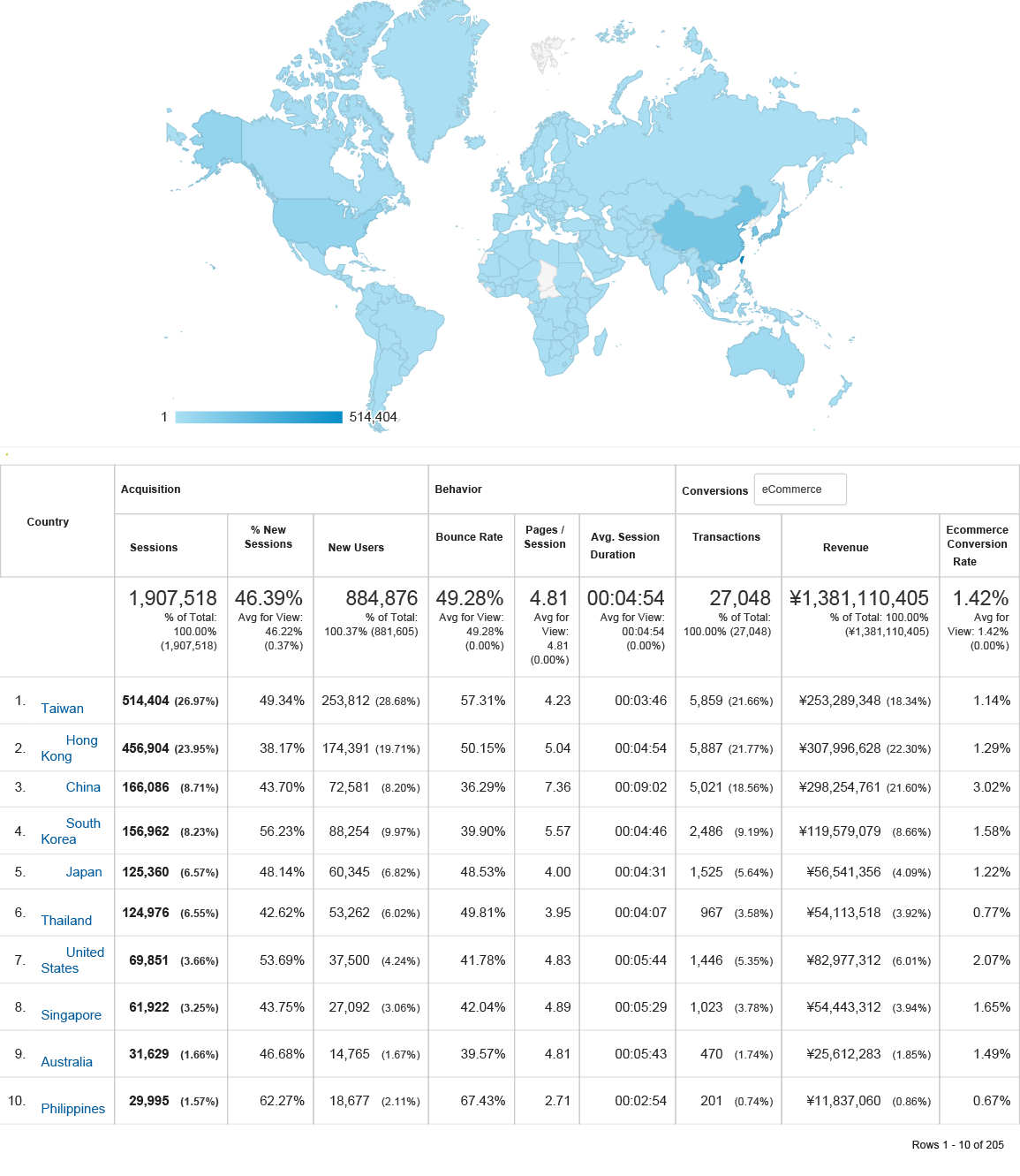Sort by Pages / Session column header
The image size is (1020, 1176).
coord(545,537)
